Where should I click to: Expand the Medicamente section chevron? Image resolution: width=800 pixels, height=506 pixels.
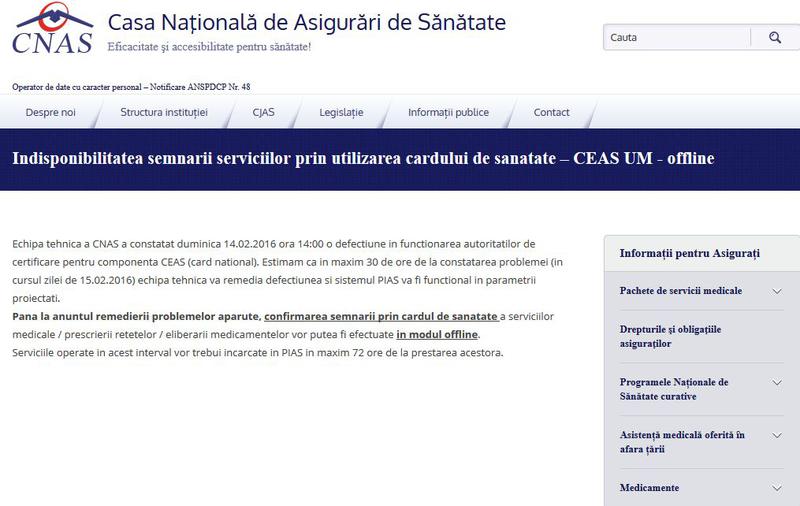(x=777, y=488)
